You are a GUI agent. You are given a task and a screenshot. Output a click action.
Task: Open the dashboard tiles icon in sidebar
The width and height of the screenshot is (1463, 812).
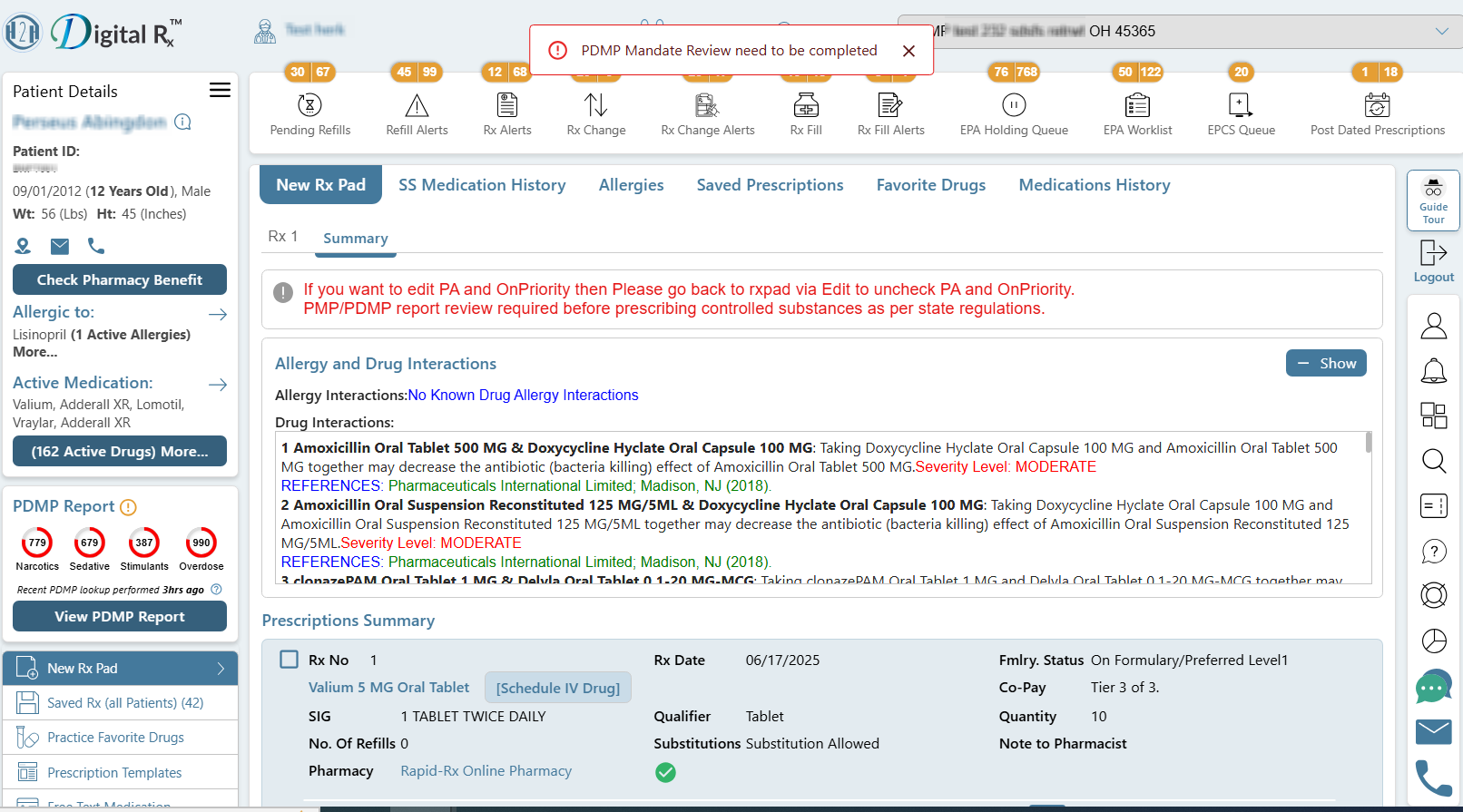click(x=1434, y=416)
